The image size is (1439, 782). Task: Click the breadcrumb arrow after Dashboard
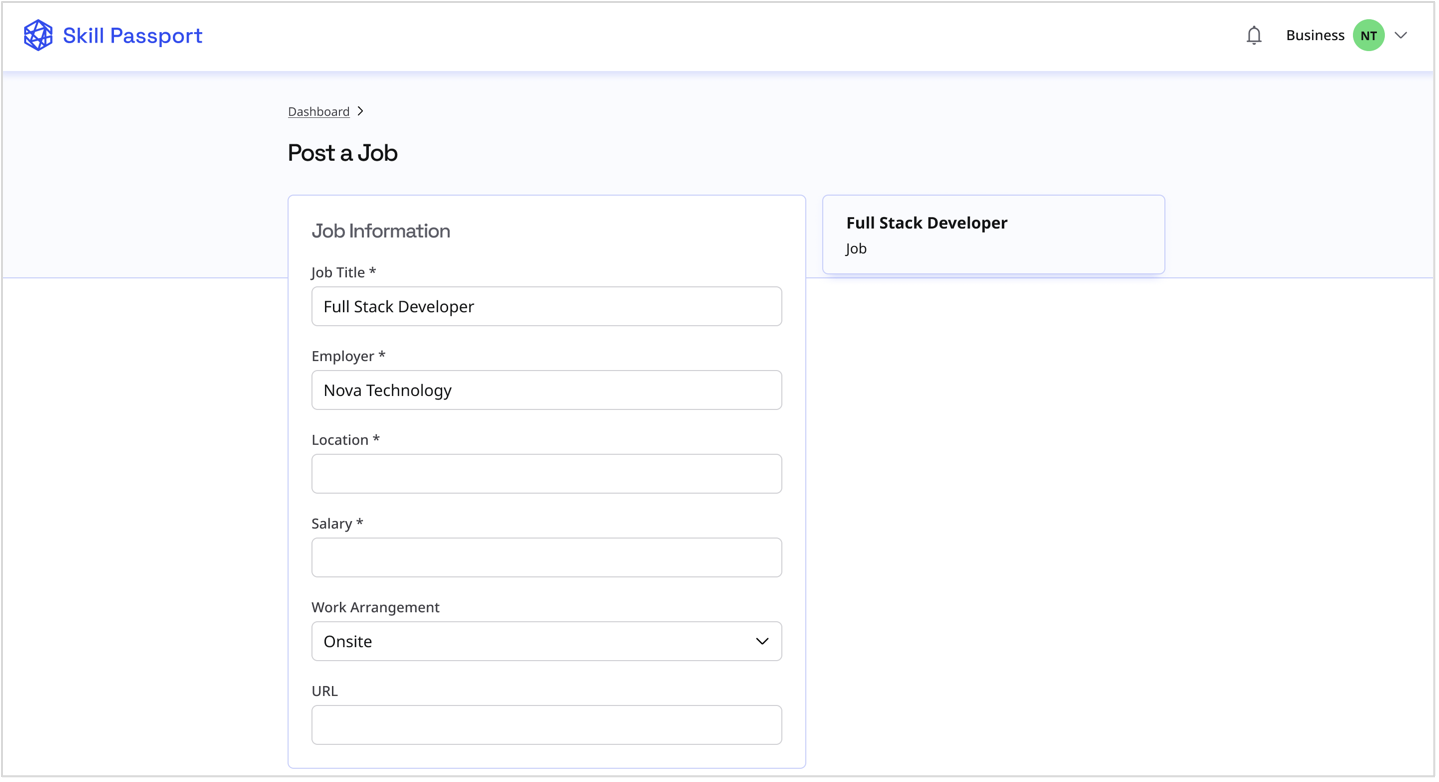click(361, 111)
